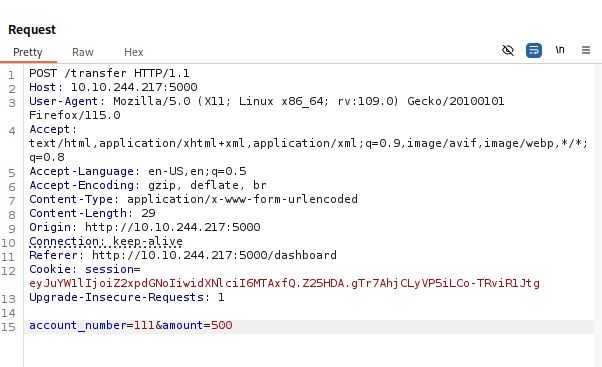Click the Origin header URL
This screenshot has height=367, width=602.
click(172, 227)
